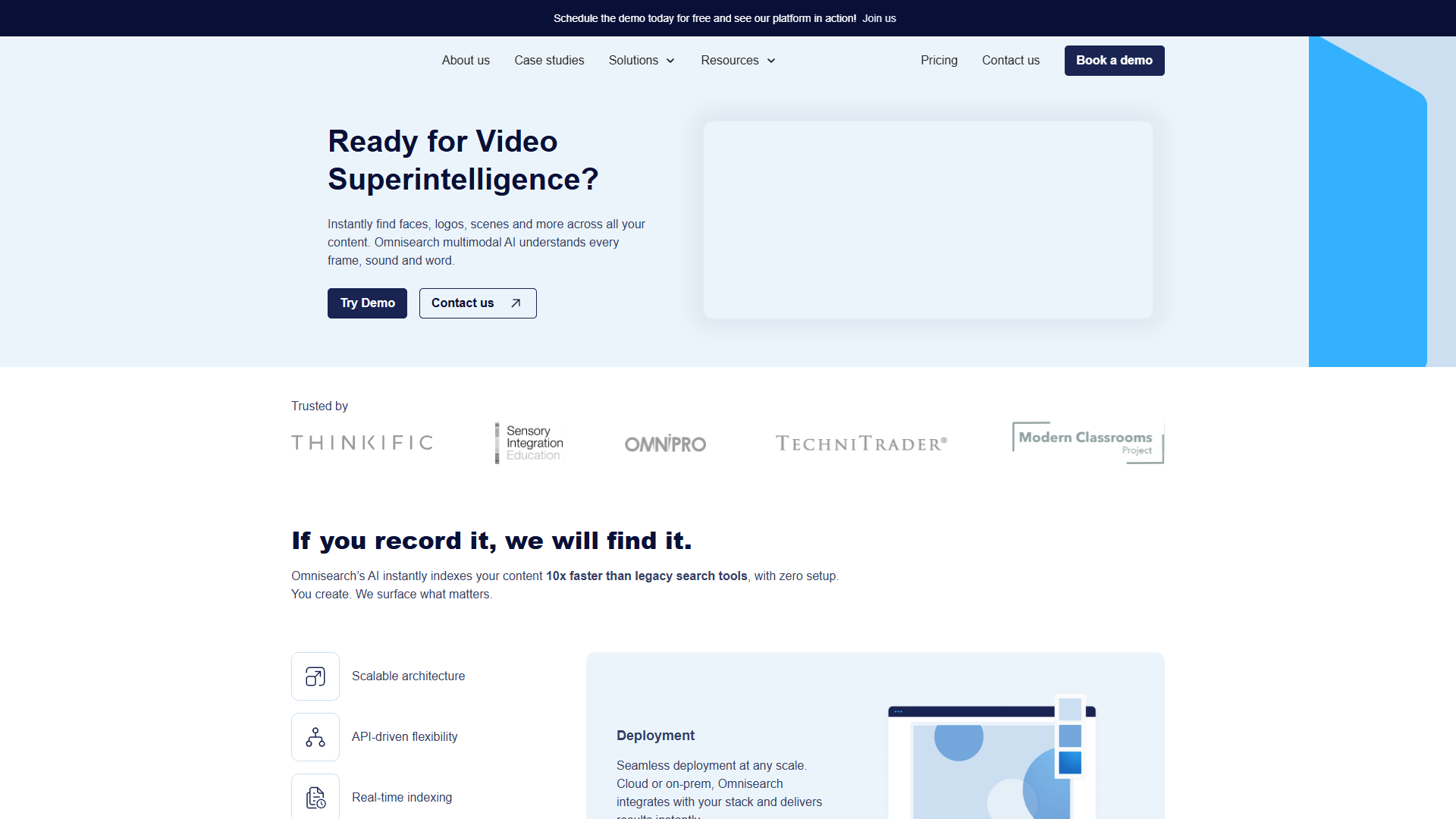The height and width of the screenshot is (819, 1456).
Task: Select the API-driven flexibility feature label
Action: point(404,737)
